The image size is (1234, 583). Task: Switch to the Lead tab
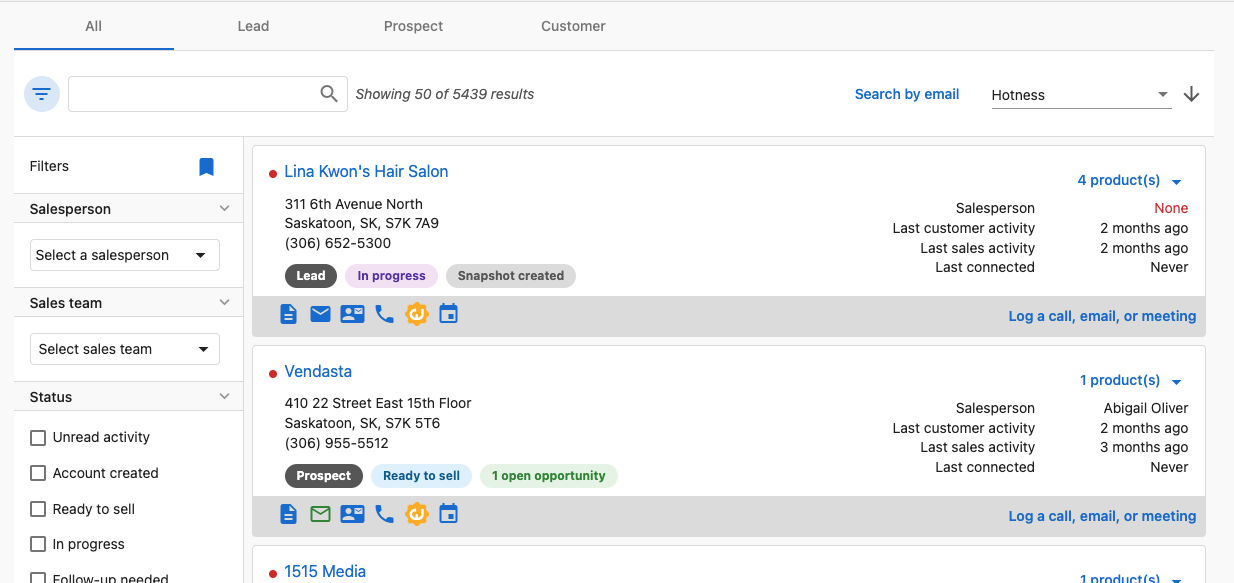click(254, 26)
